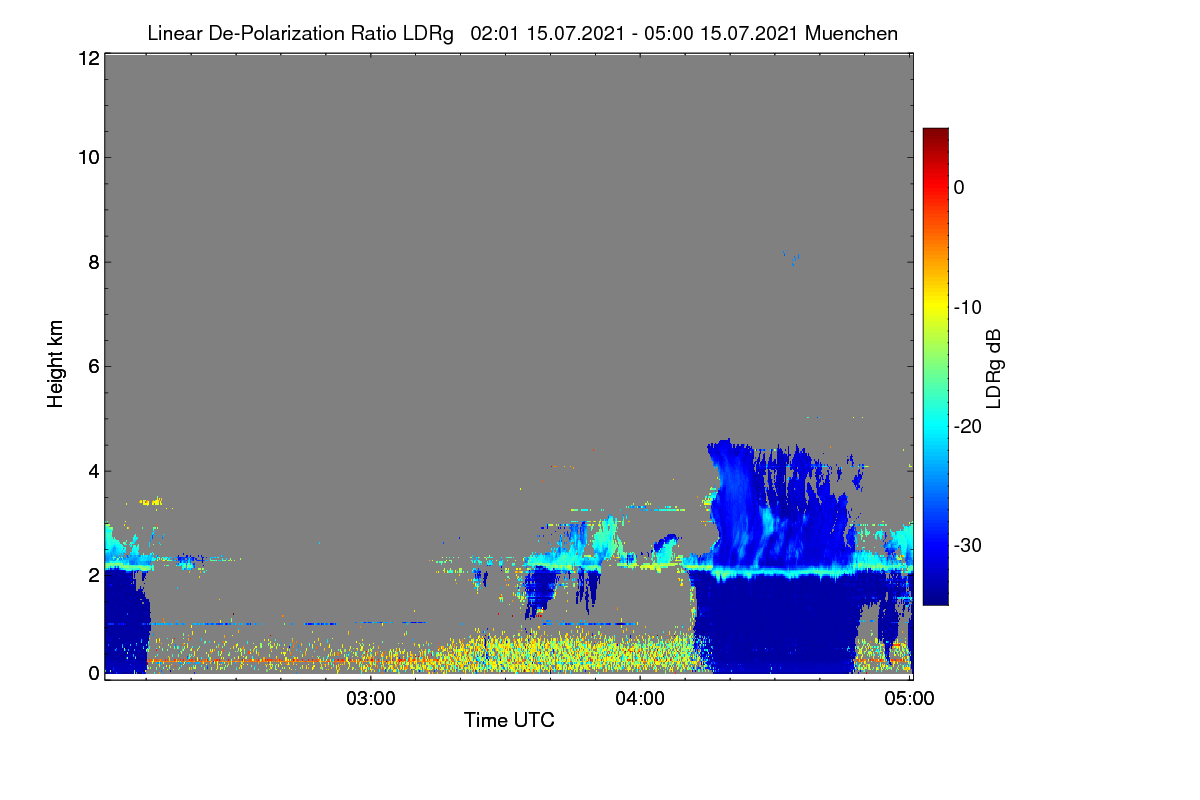Click the small blue speck near 8 km
Viewport: 1200px width, 800px height.
[795, 259]
